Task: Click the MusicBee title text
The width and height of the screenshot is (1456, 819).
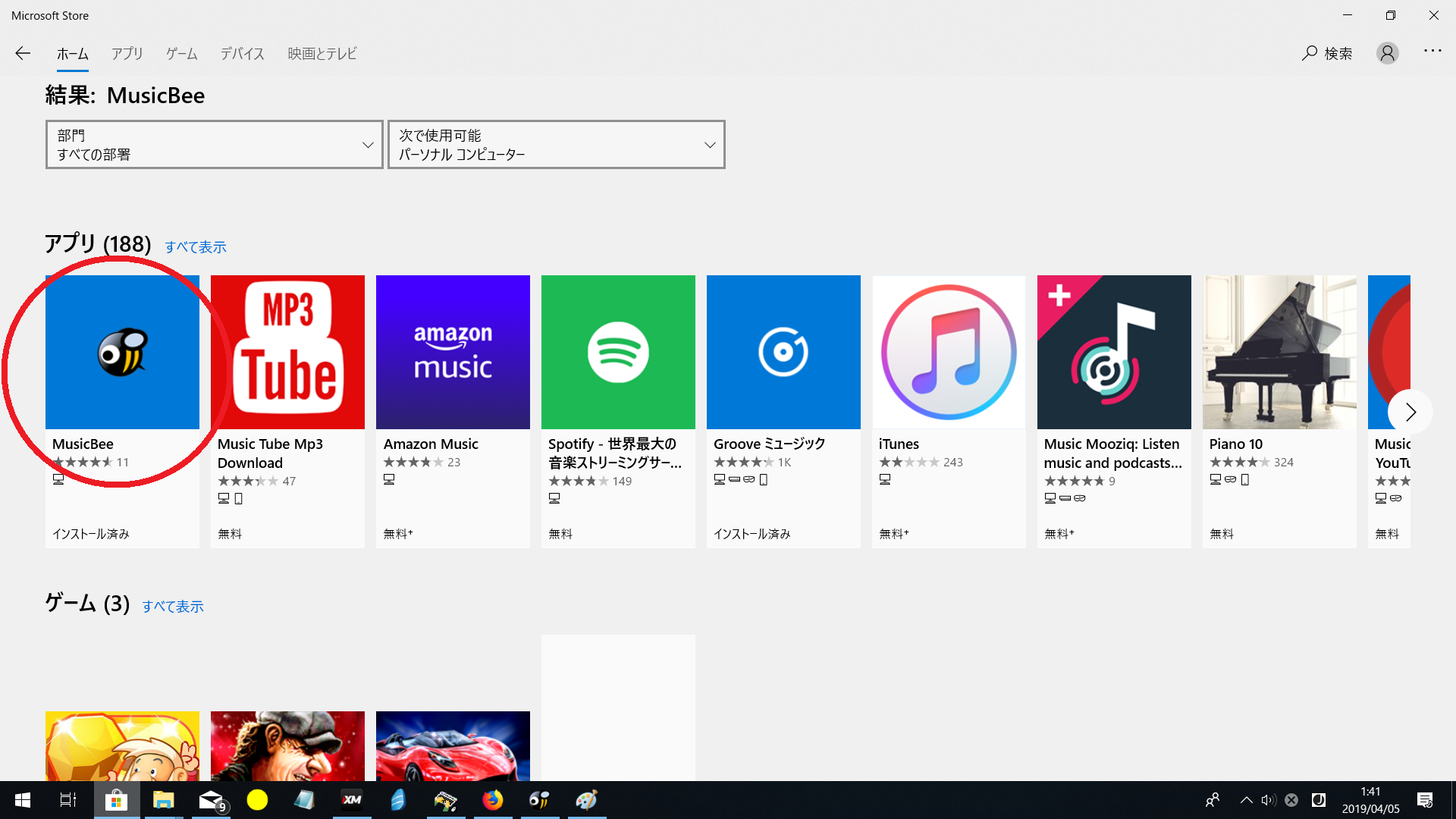Action: coord(83,444)
